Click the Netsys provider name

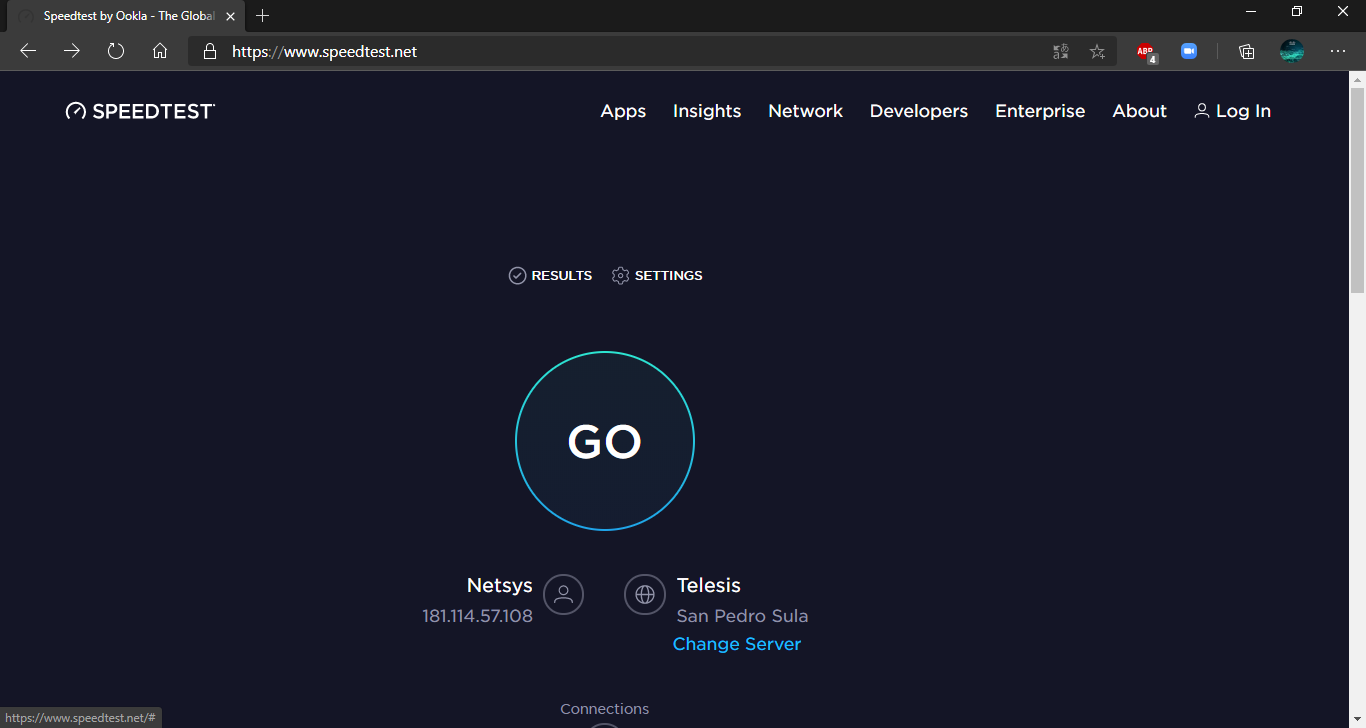(x=499, y=585)
